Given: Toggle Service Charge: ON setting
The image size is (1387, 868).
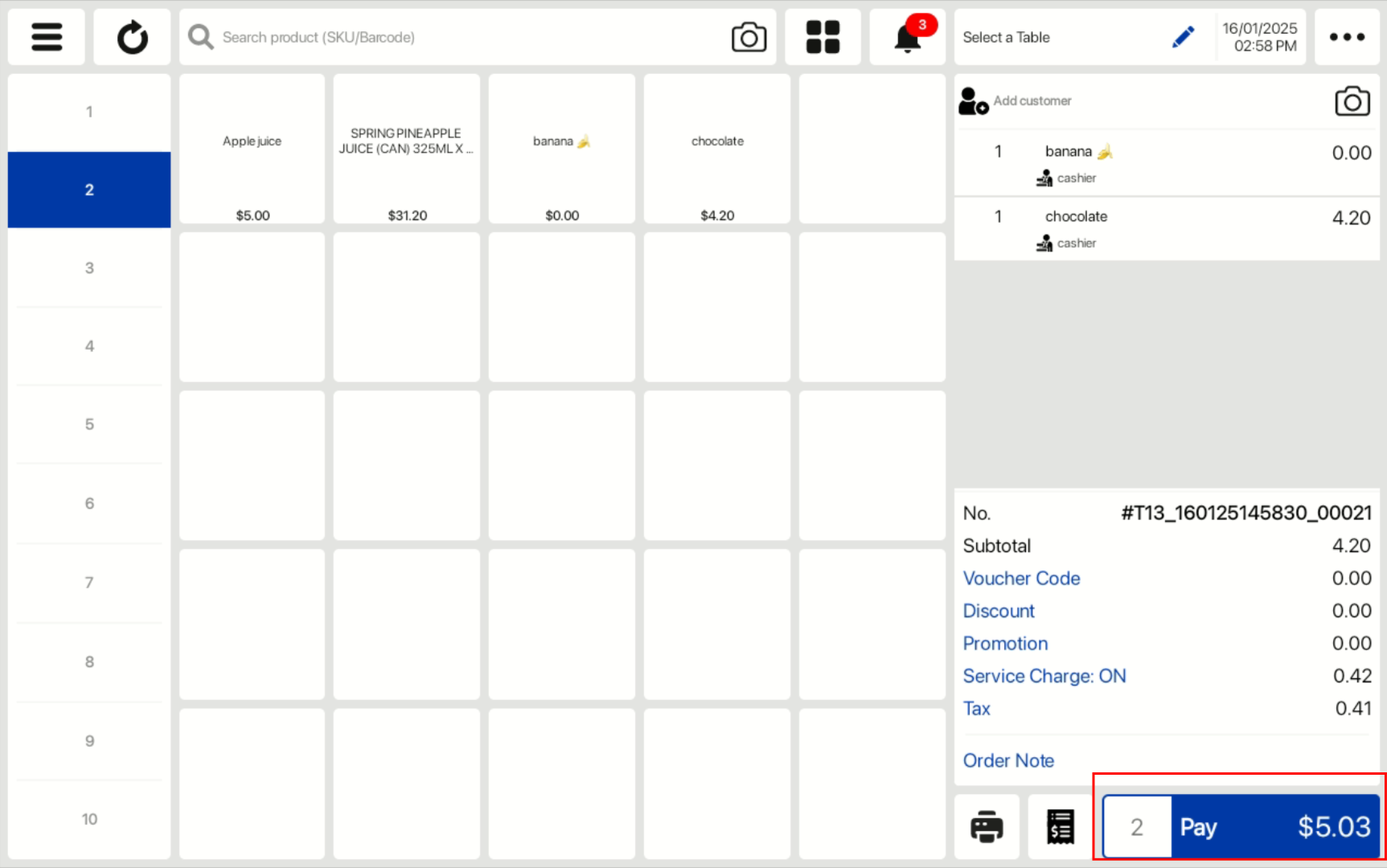Looking at the screenshot, I should tap(1044, 676).
